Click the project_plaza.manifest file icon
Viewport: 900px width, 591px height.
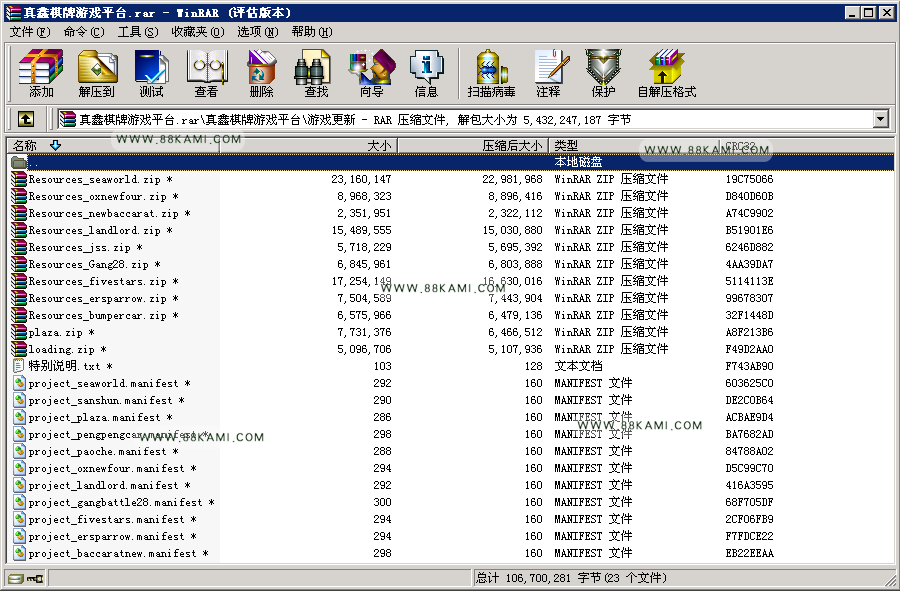click(20, 417)
